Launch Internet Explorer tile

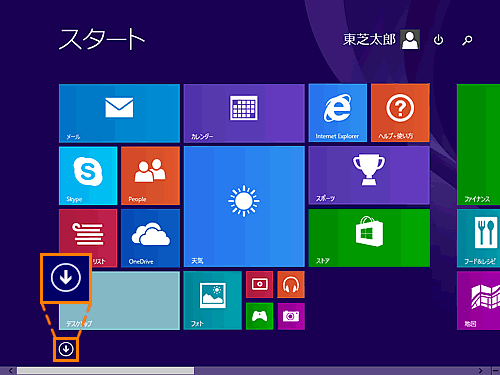click(x=338, y=113)
